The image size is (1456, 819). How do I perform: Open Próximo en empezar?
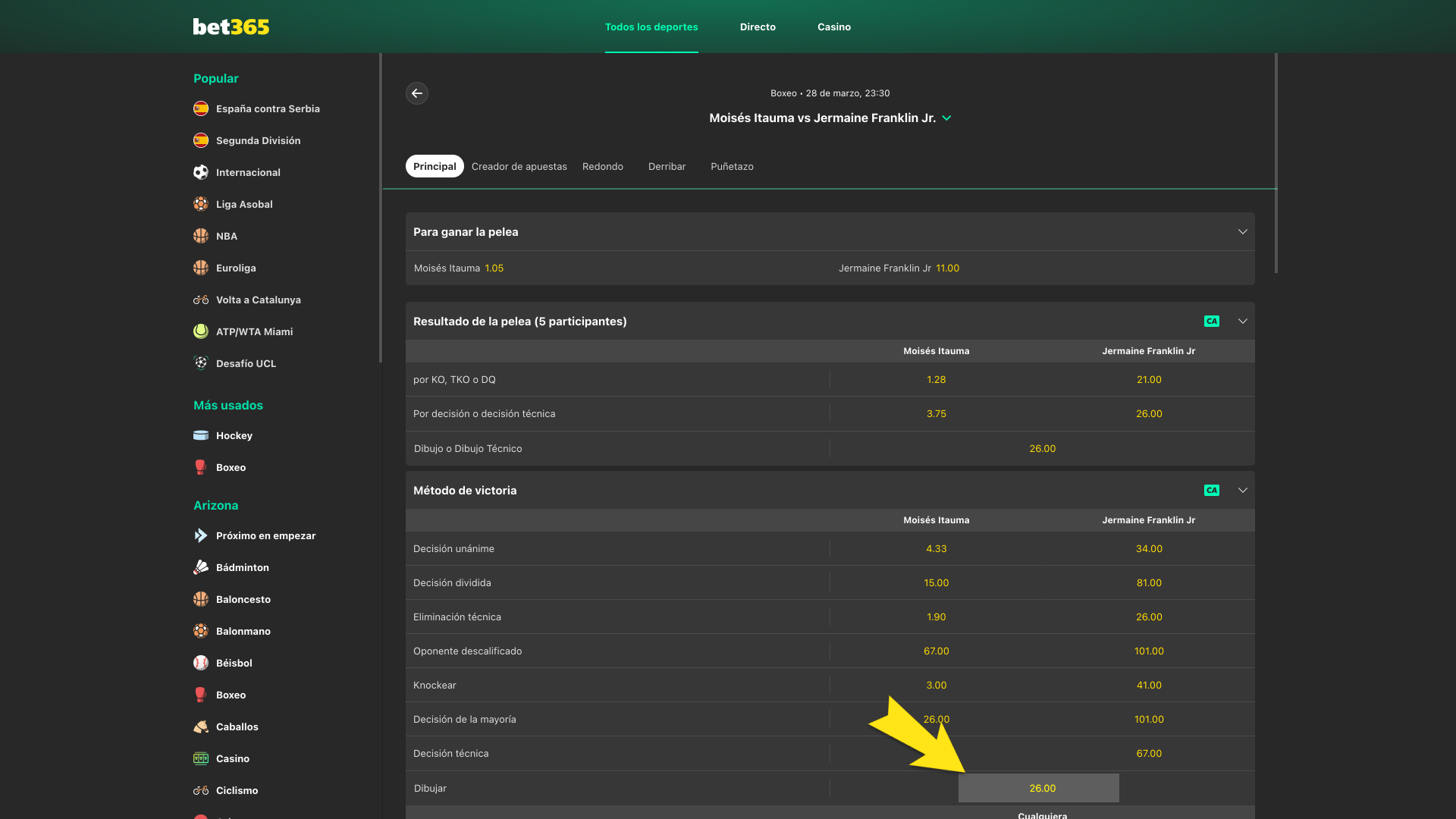pyautogui.click(x=265, y=535)
